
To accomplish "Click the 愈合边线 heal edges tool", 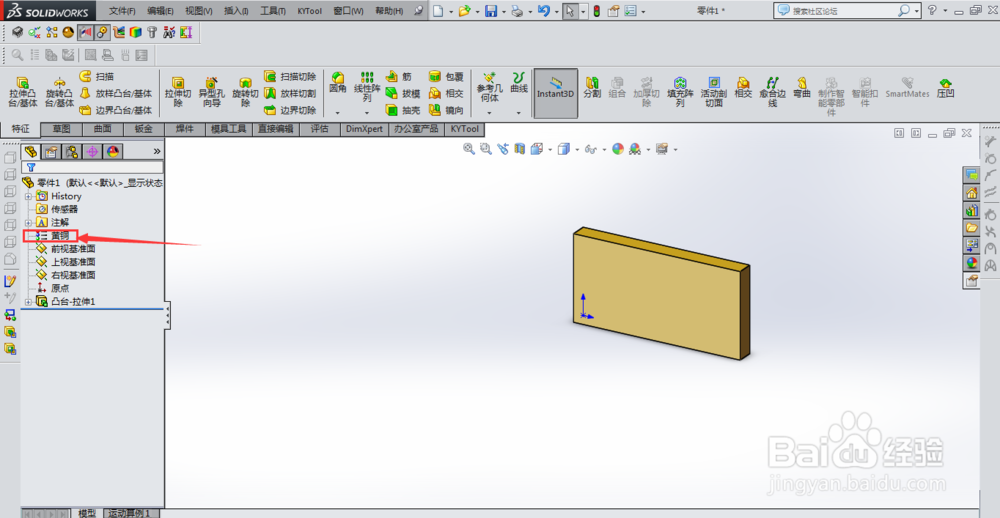I will click(772, 92).
